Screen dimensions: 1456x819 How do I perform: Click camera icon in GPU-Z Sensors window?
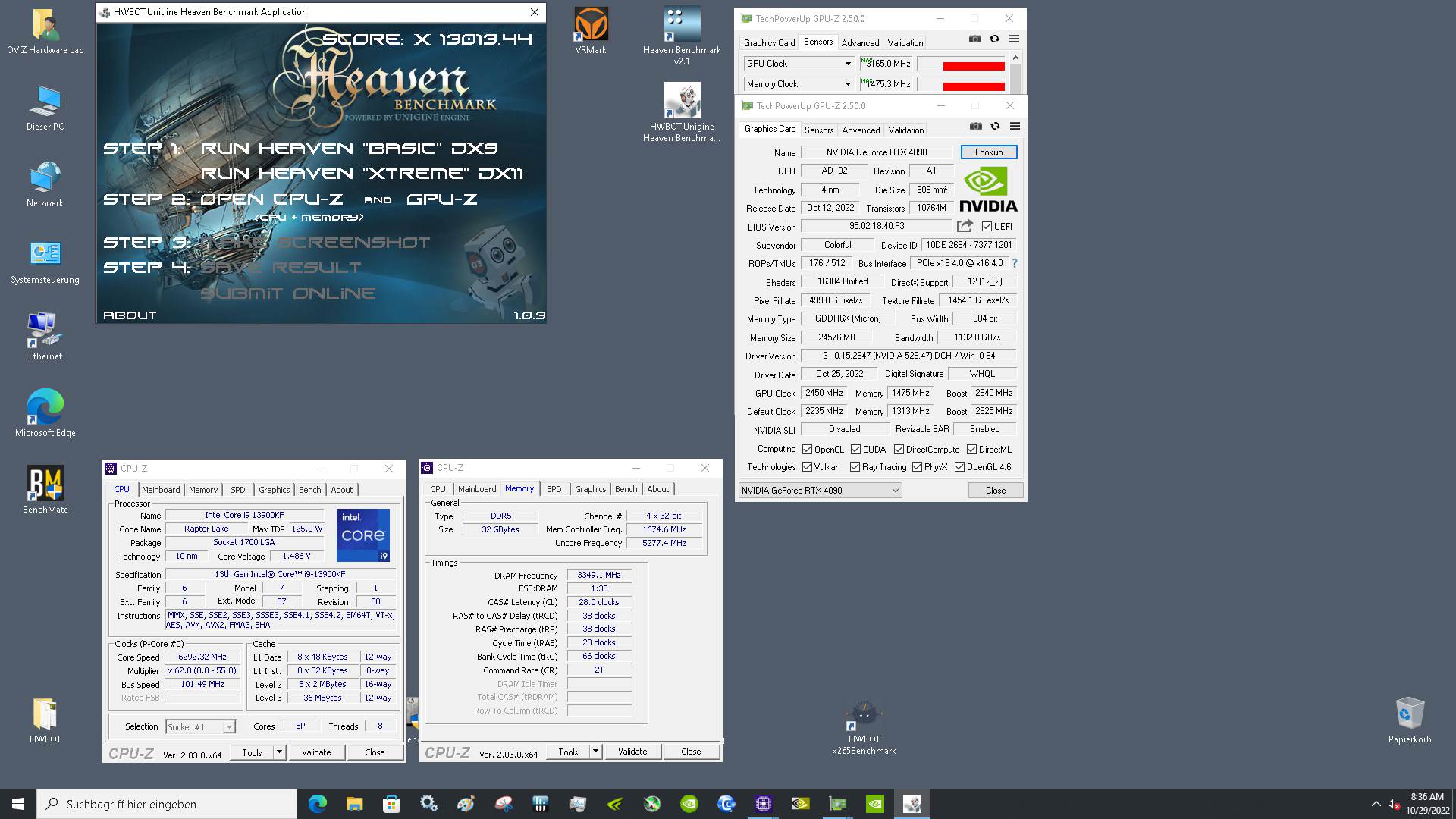(975, 39)
